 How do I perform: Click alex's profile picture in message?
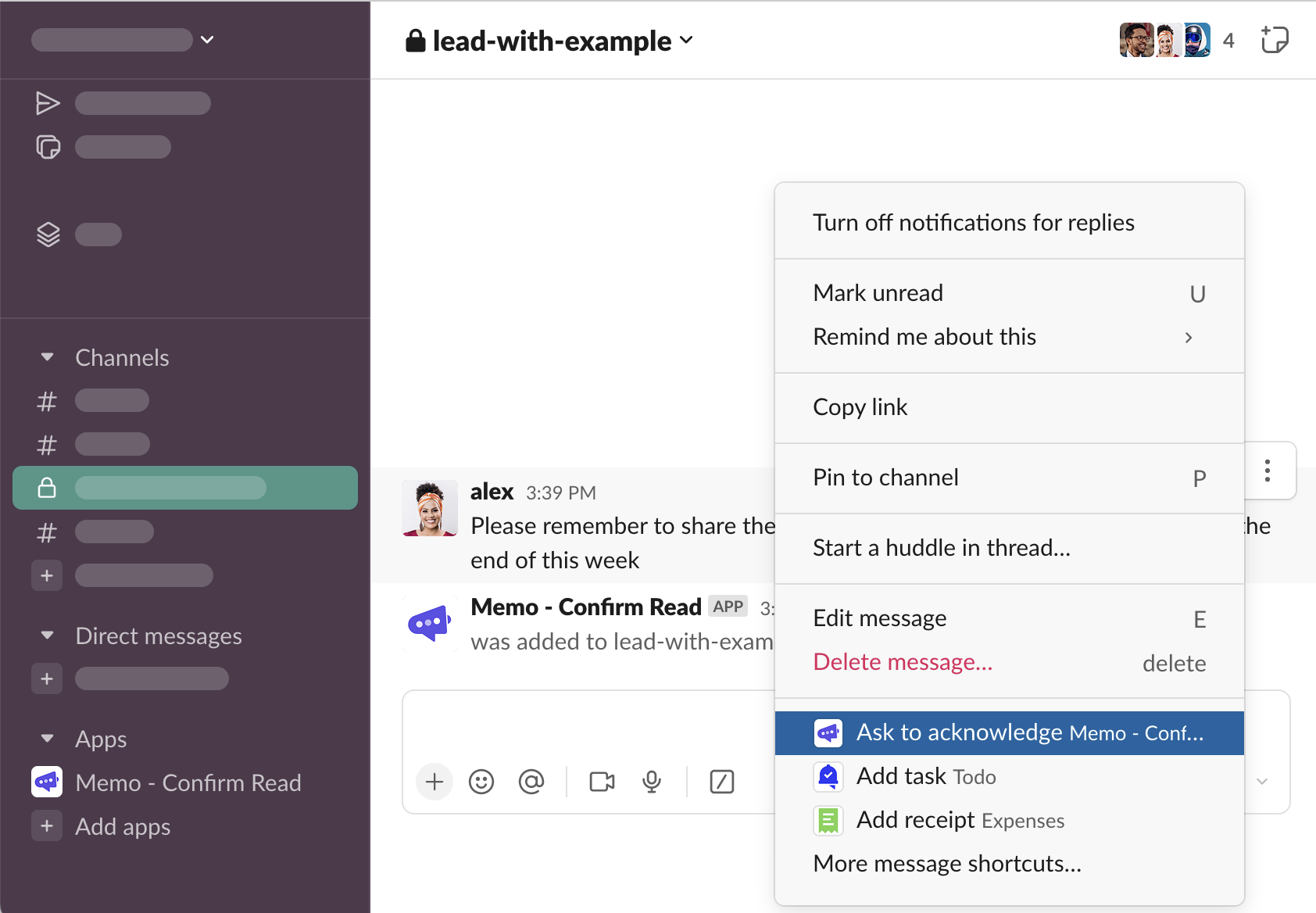430,508
